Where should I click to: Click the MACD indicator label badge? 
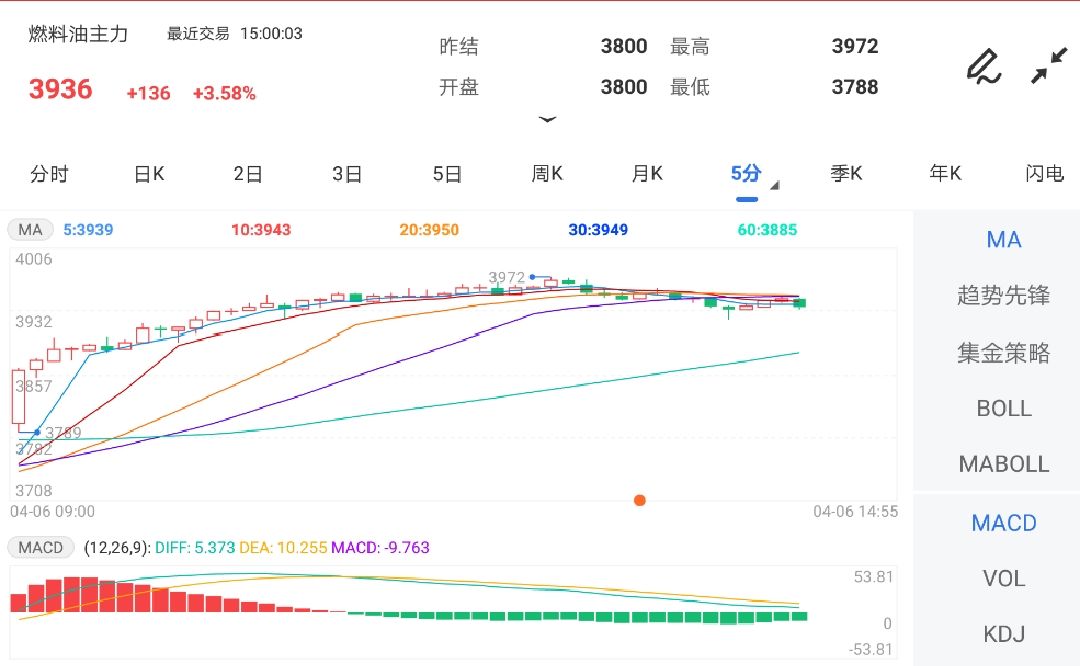(x=41, y=547)
